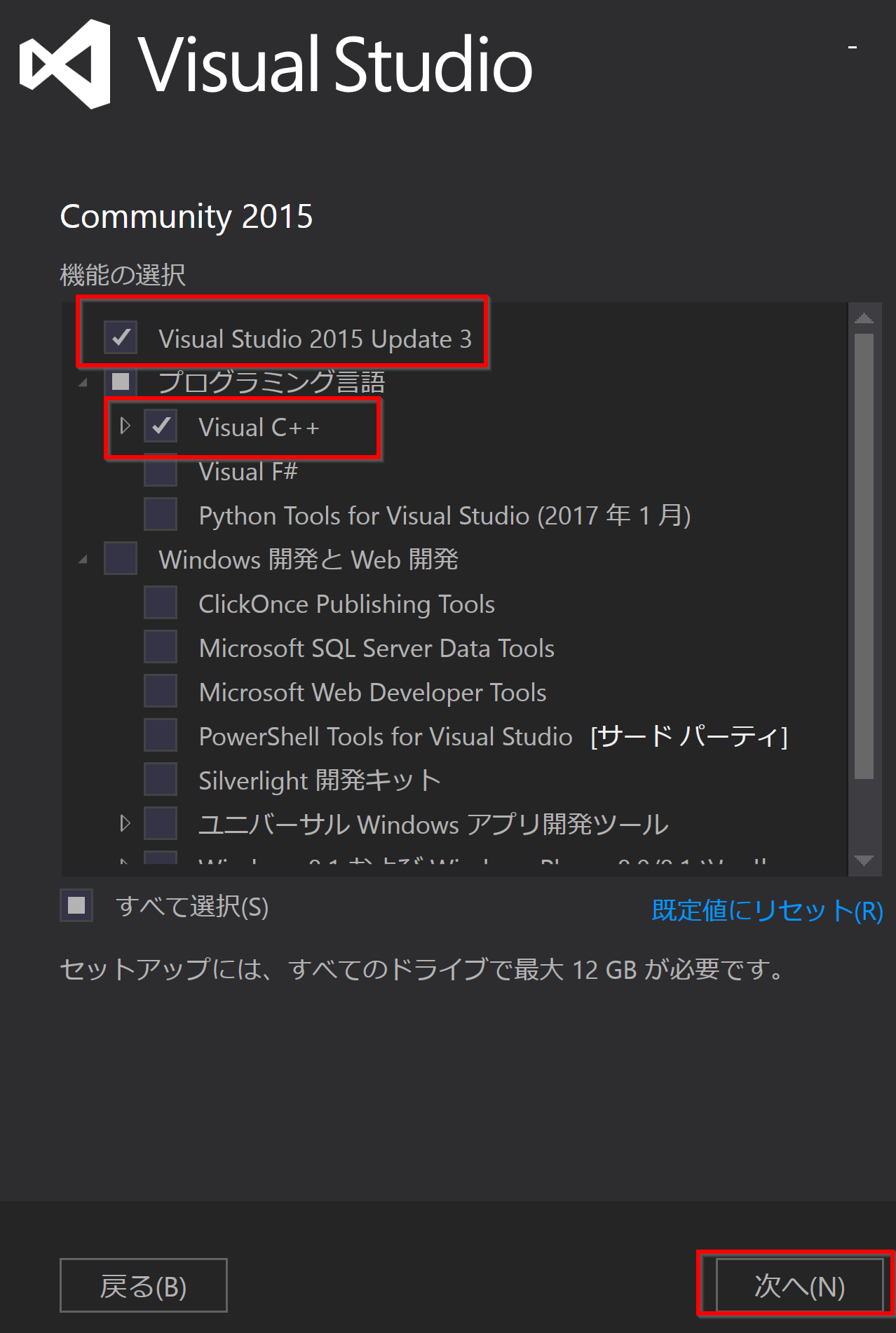
Task: Minimize the Visual Studio installer window
Action: click(x=853, y=47)
